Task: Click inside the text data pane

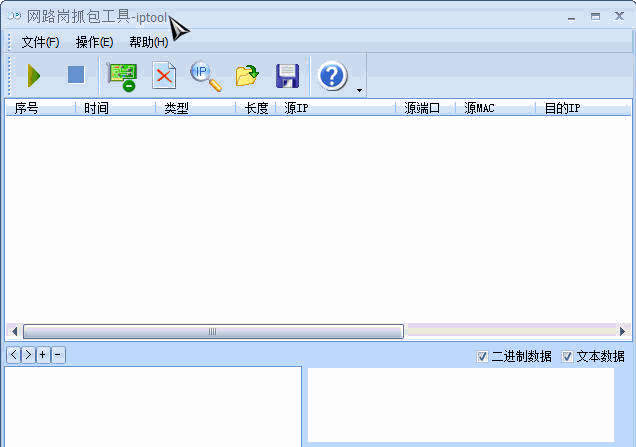Action: point(461,405)
